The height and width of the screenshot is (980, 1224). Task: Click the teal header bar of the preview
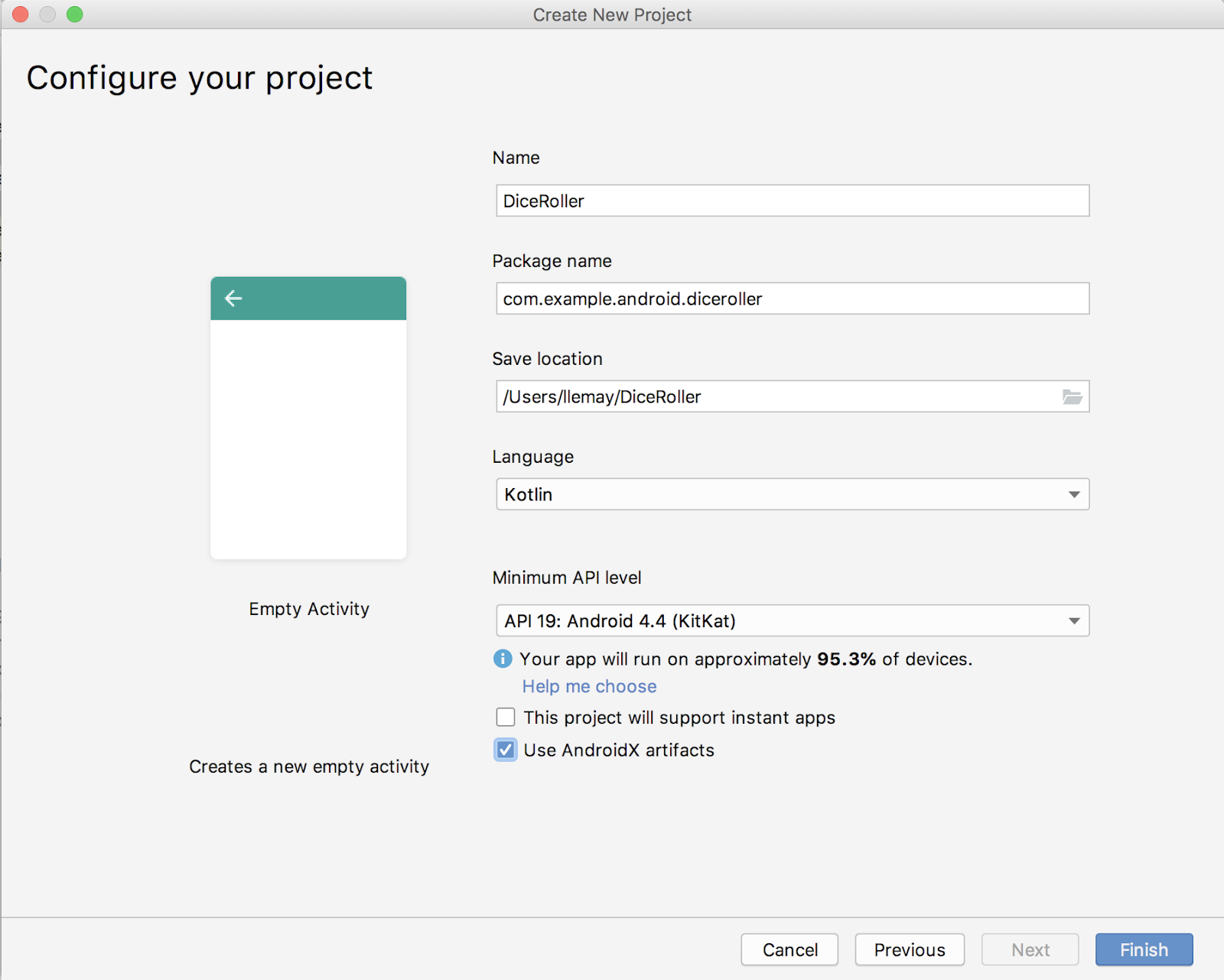pos(329,298)
